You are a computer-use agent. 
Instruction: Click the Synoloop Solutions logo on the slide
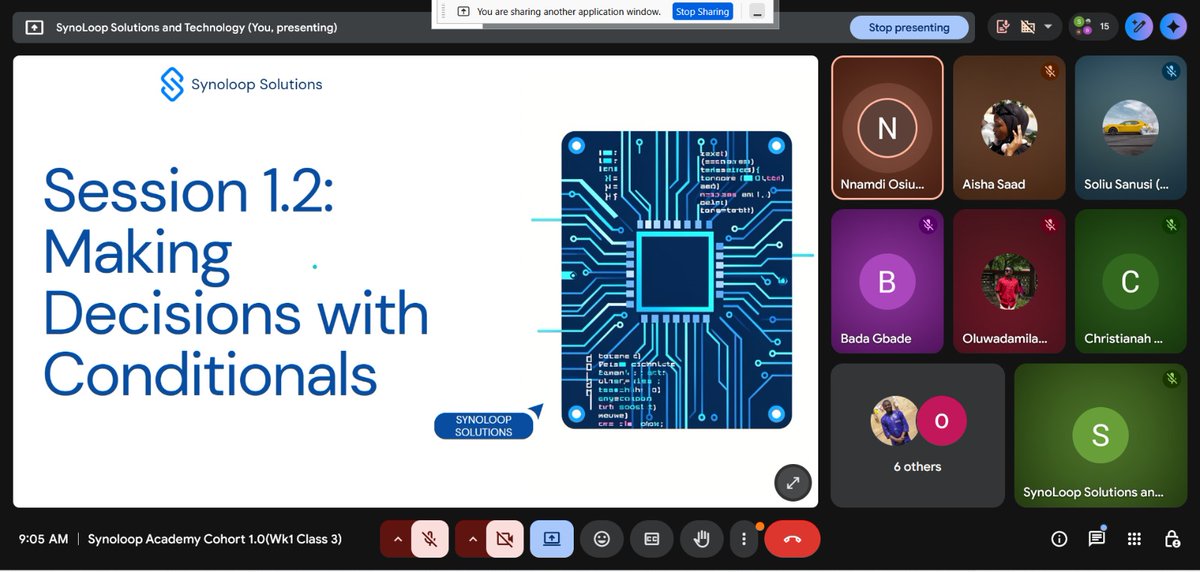(241, 84)
